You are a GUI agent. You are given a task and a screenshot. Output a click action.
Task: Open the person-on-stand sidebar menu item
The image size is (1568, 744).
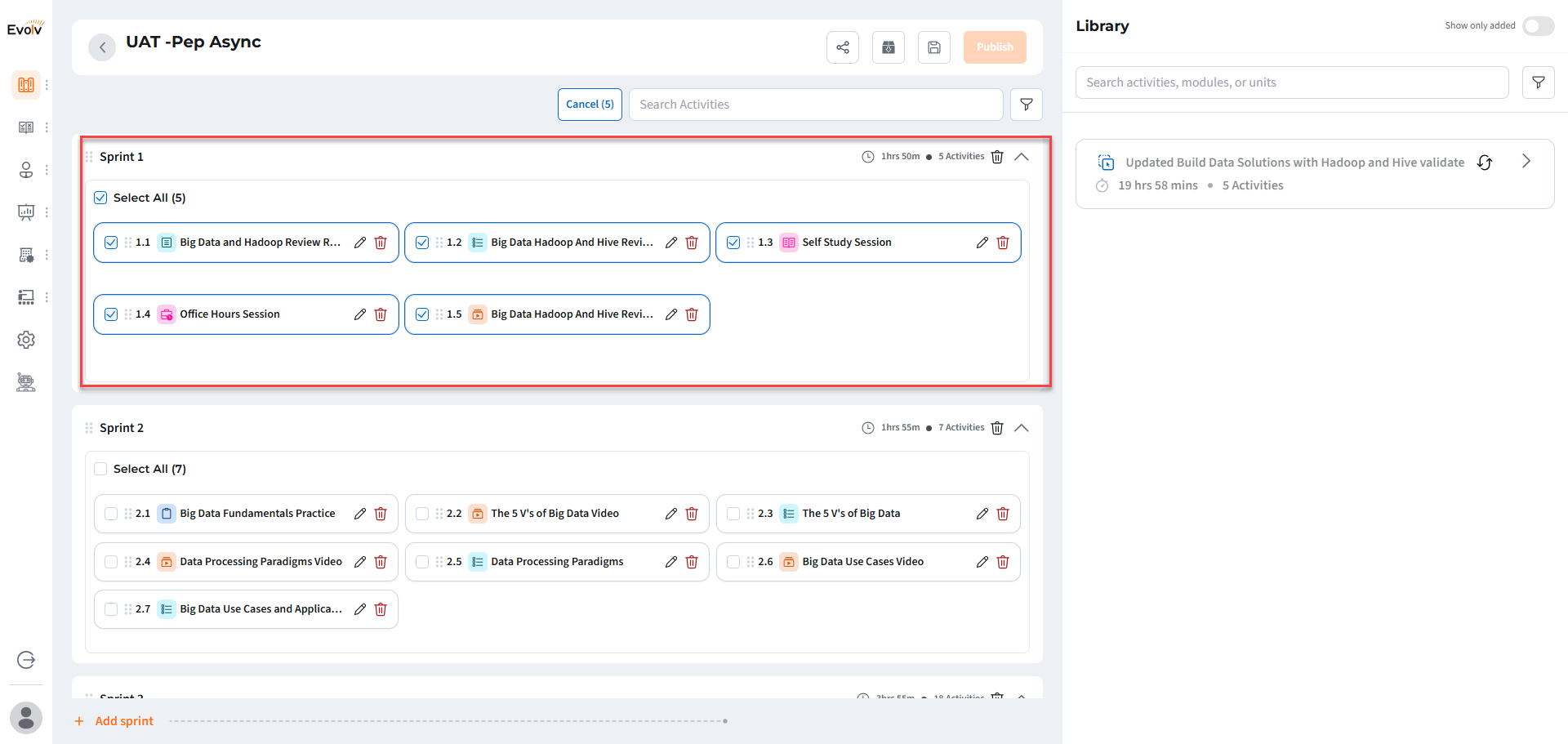coord(26,170)
